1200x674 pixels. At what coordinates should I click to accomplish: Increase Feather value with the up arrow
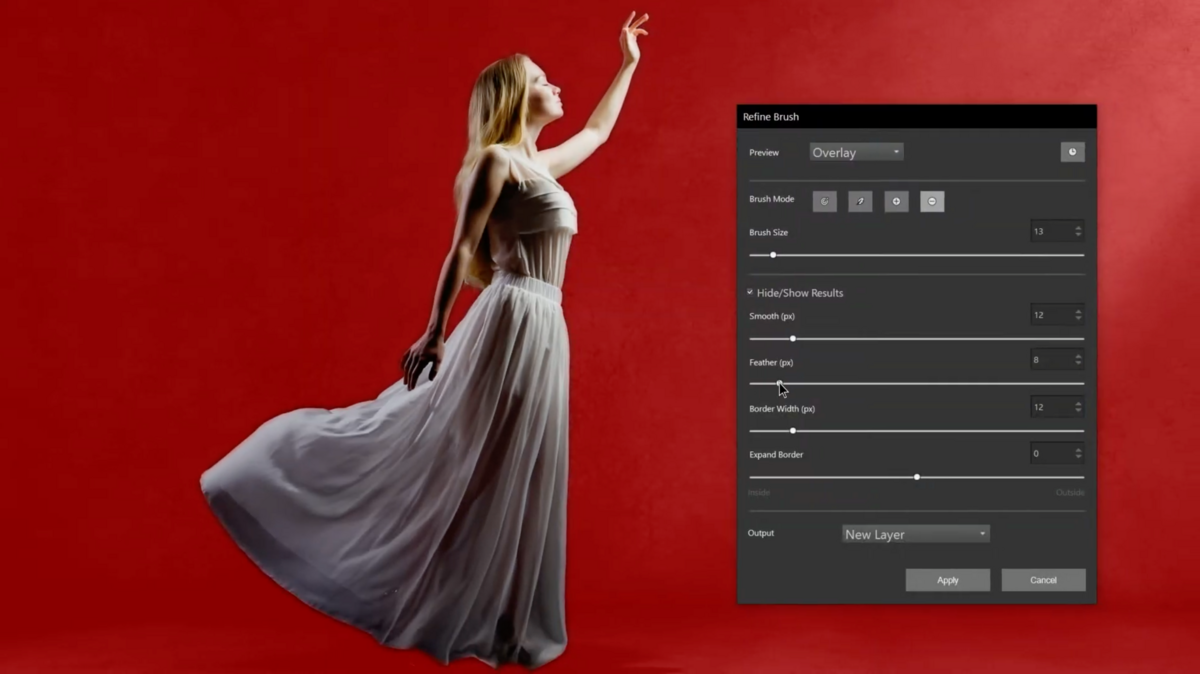(1078, 356)
